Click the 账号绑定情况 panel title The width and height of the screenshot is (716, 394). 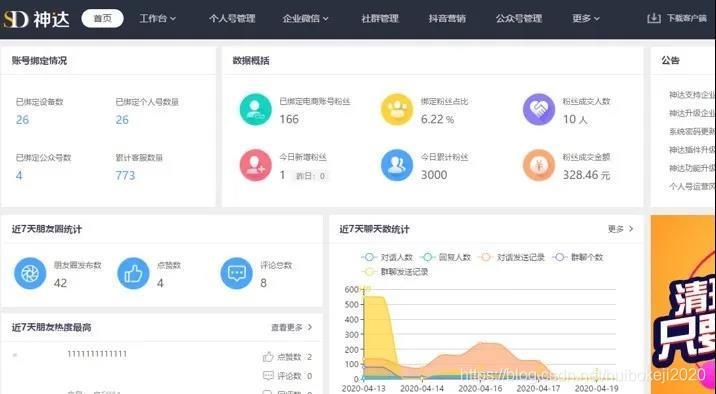point(39,60)
